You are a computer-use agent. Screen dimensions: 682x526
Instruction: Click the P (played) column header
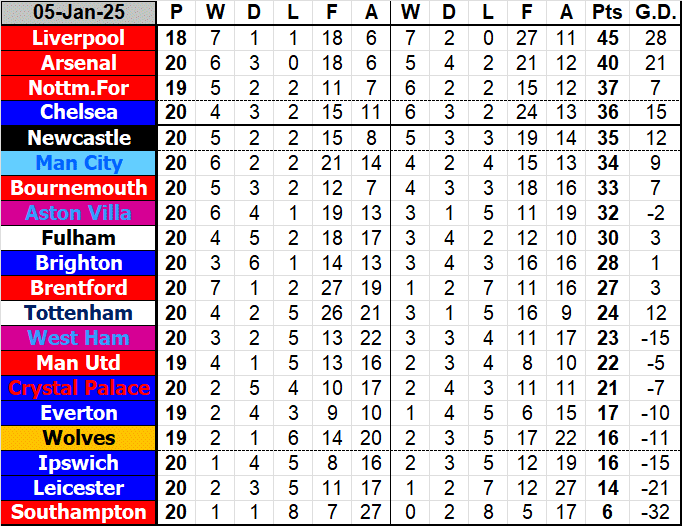[177, 13]
